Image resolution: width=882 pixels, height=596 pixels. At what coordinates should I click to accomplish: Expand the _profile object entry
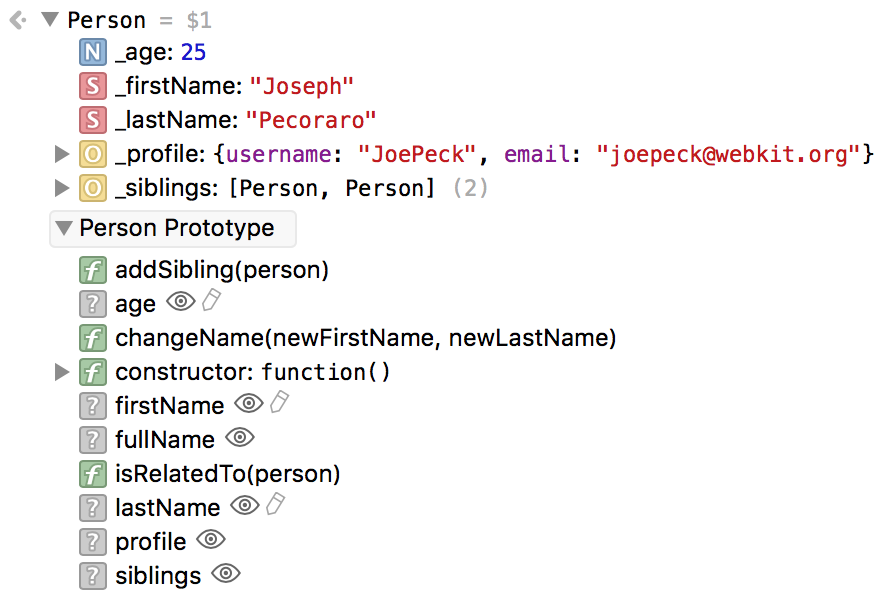click(x=61, y=154)
